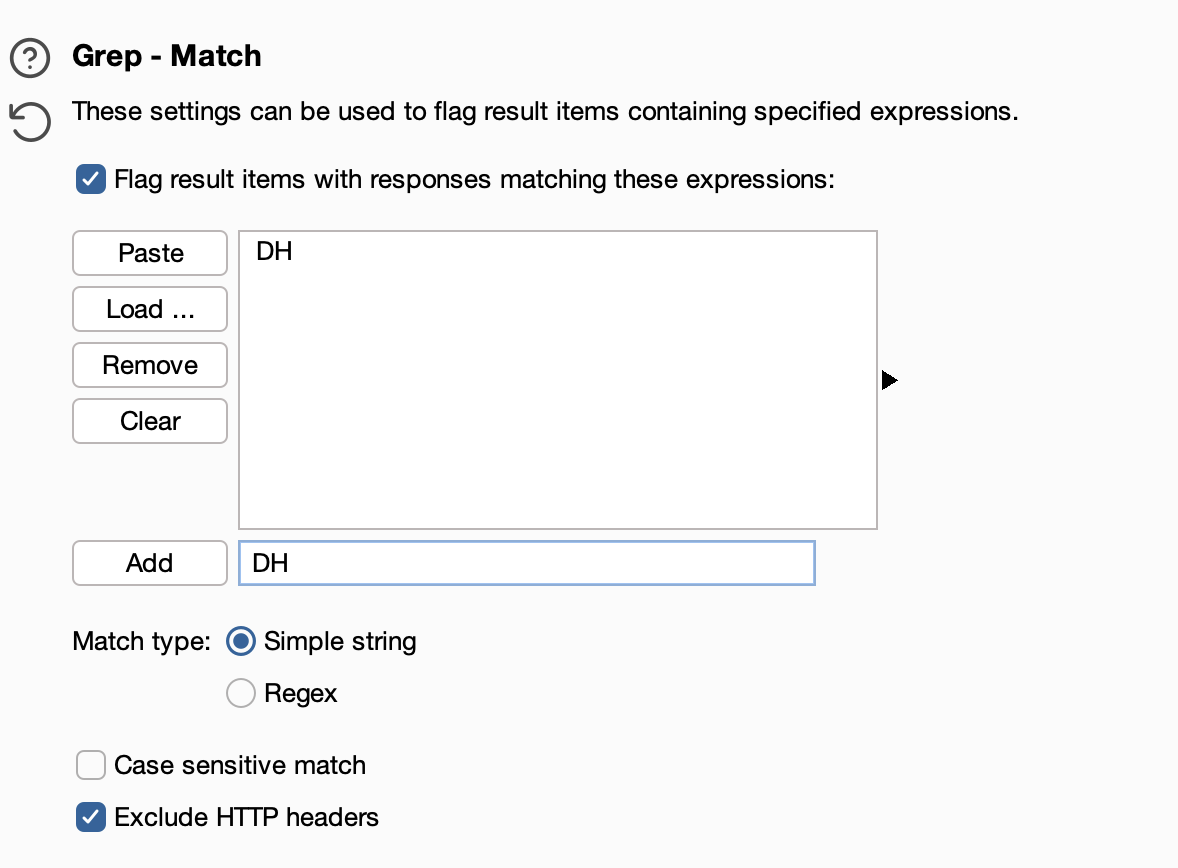1178x868 pixels.
Task: Uncheck Exclude HTTP headers option
Action: point(91,817)
